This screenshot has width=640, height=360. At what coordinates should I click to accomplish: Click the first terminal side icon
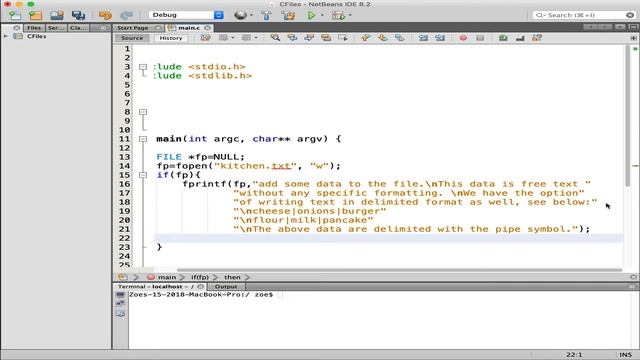[x=120, y=295]
